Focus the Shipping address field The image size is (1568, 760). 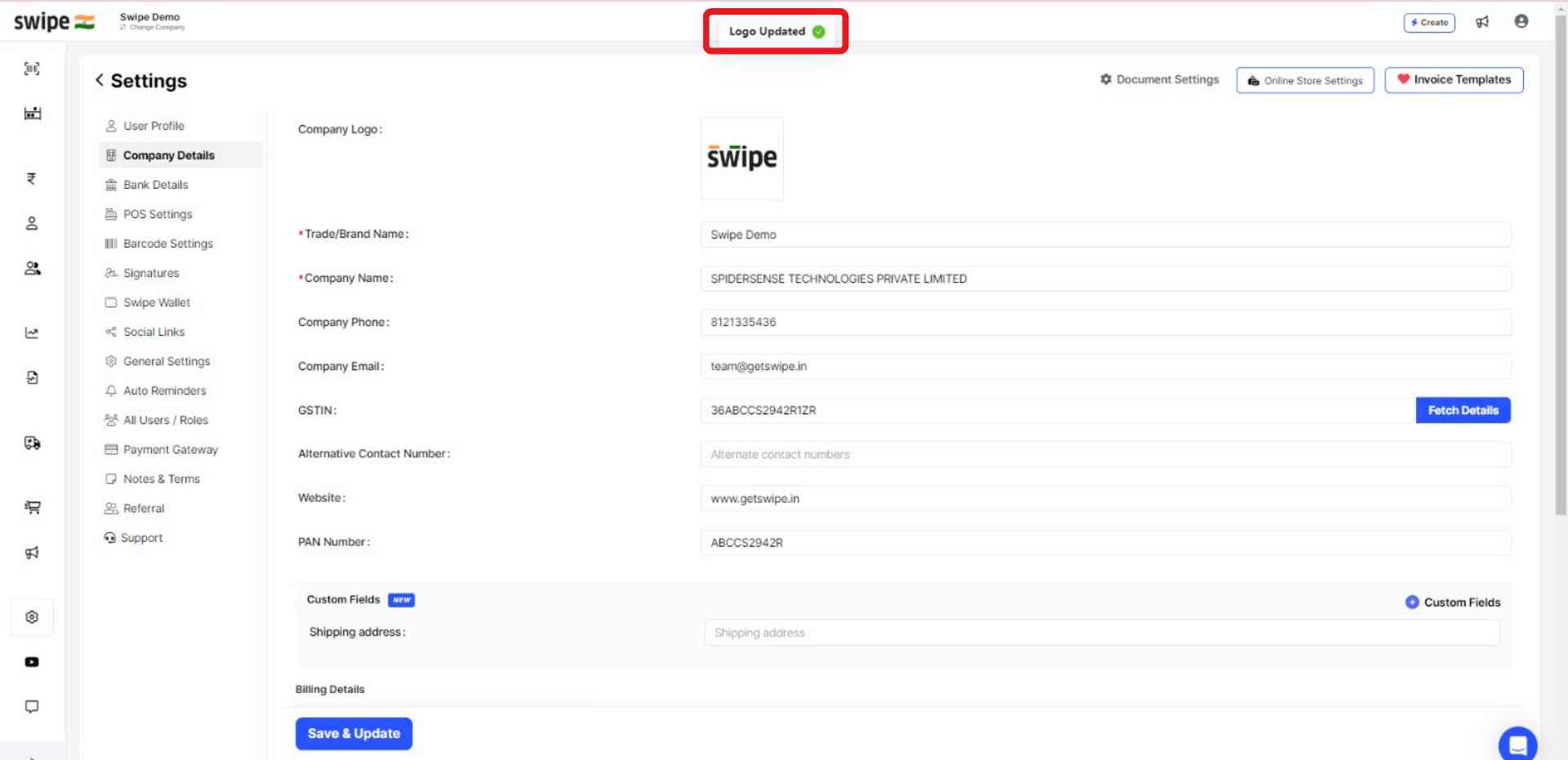(1102, 633)
